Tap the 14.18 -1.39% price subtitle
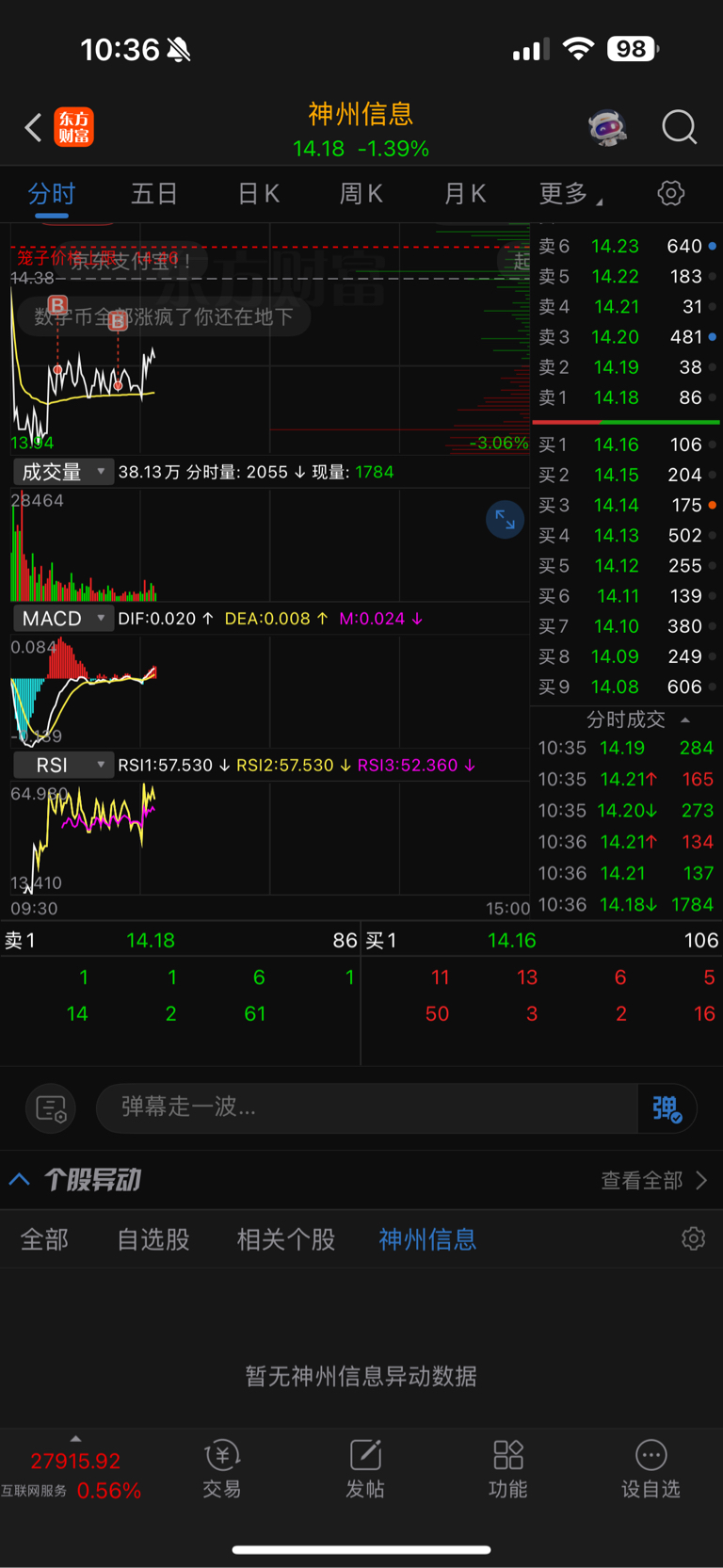The image size is (723, 1568). [361, 149]
